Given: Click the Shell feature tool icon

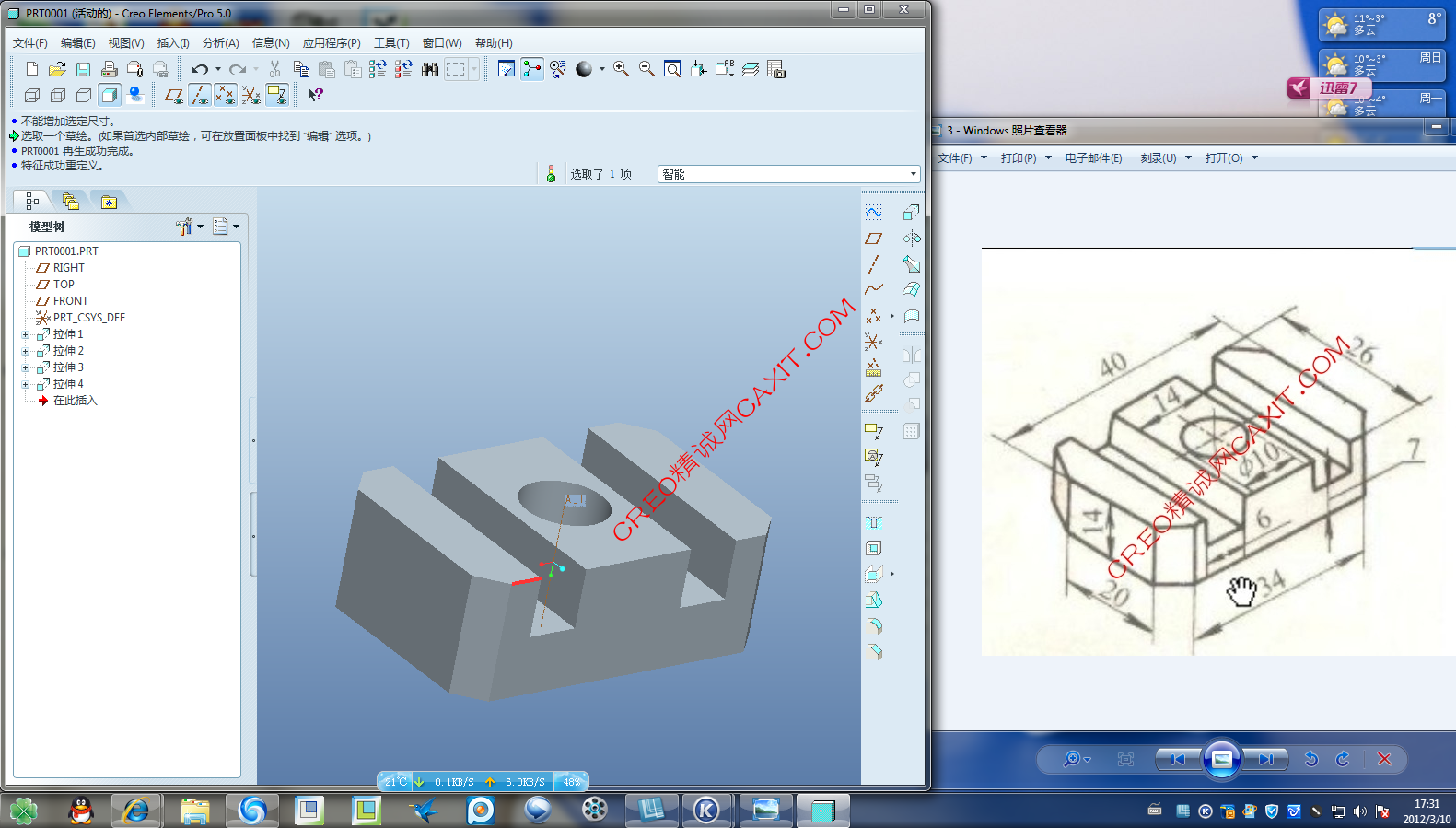Looking at the screenshot, I should [x=873, y=548].
